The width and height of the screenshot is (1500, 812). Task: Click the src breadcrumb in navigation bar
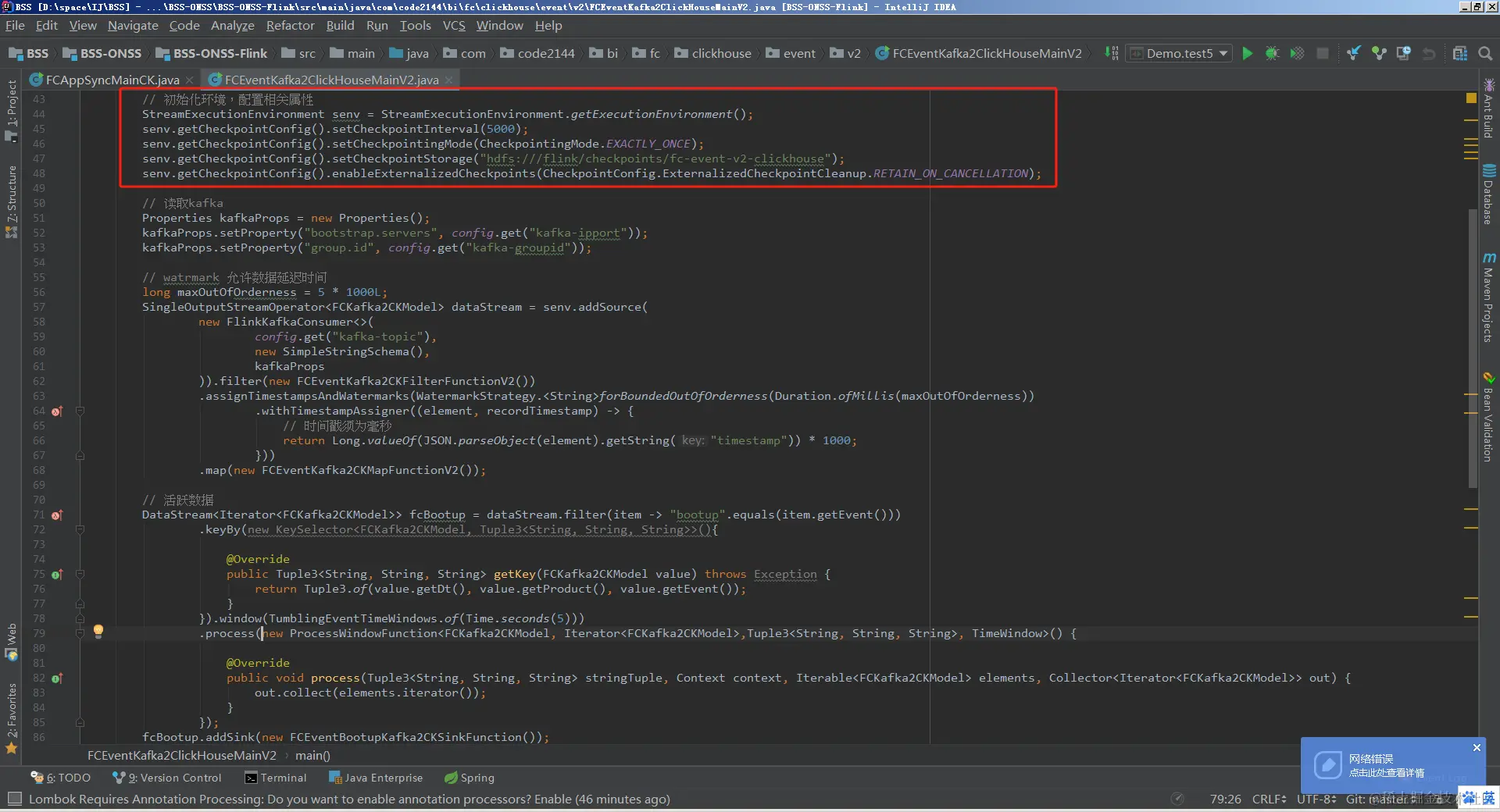point(298,53)
